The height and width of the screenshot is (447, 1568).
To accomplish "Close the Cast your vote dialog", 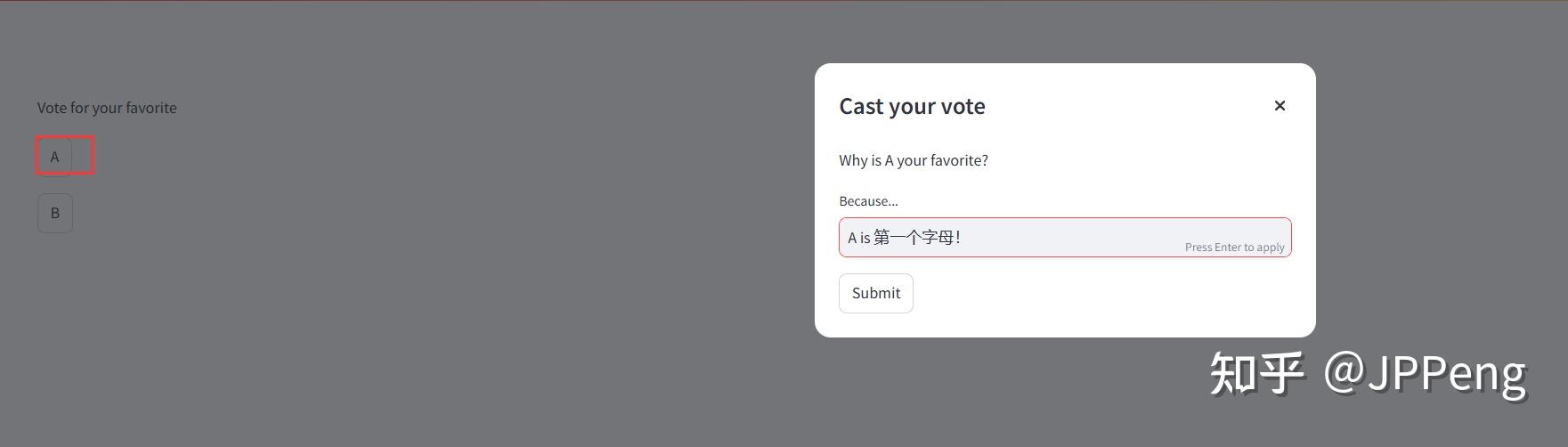I will click(x=1280, y=106).
